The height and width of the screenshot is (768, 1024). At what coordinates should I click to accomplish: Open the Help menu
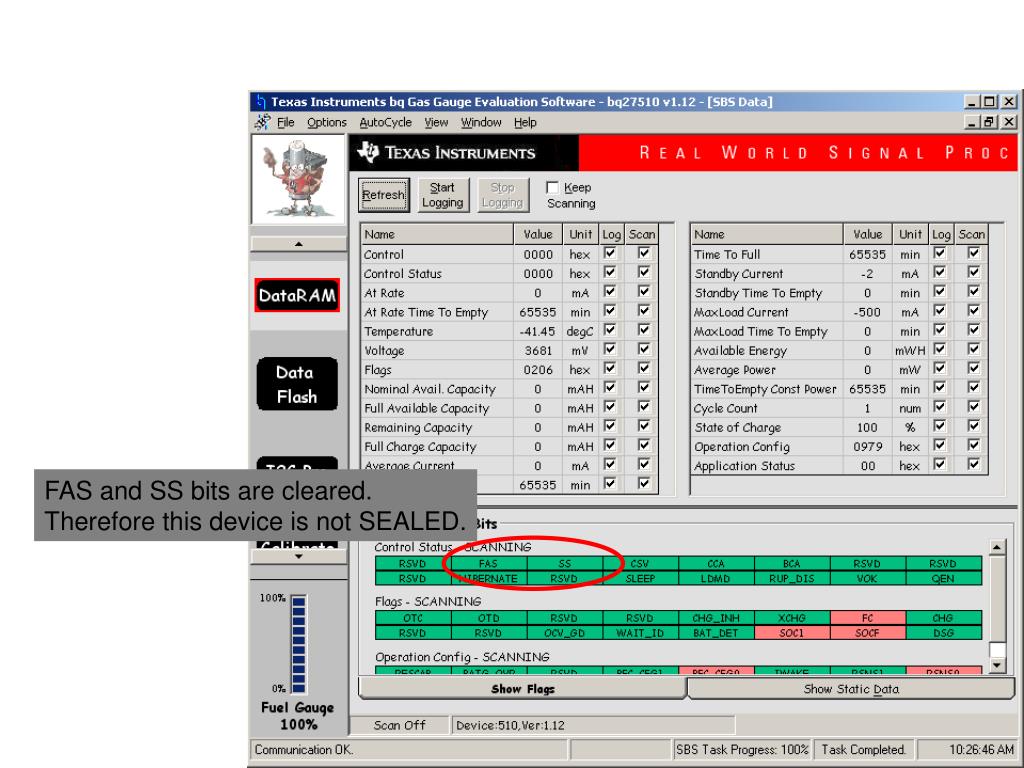[x=525, y=122]
